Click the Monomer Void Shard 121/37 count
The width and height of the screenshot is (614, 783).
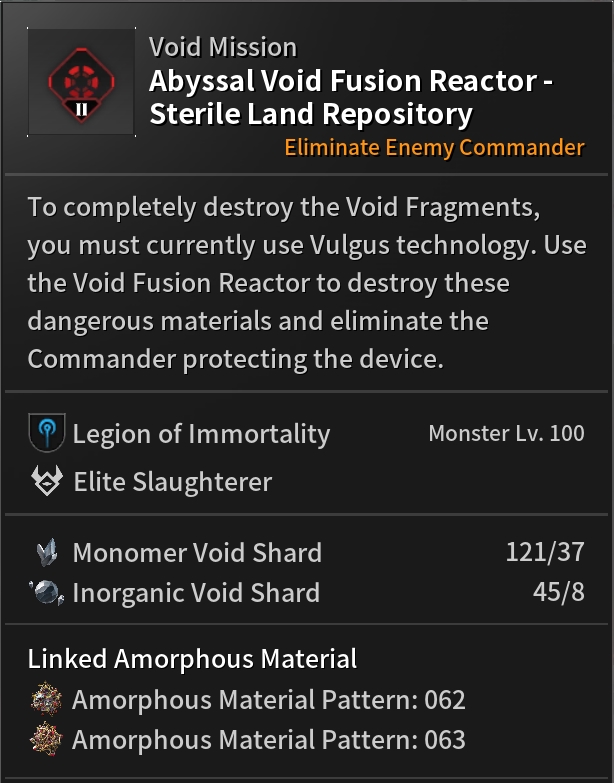pos(545,552)
